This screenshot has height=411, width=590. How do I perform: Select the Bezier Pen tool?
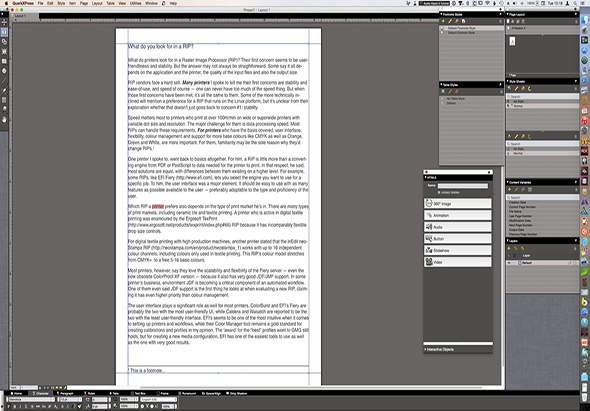coord(4,90)
